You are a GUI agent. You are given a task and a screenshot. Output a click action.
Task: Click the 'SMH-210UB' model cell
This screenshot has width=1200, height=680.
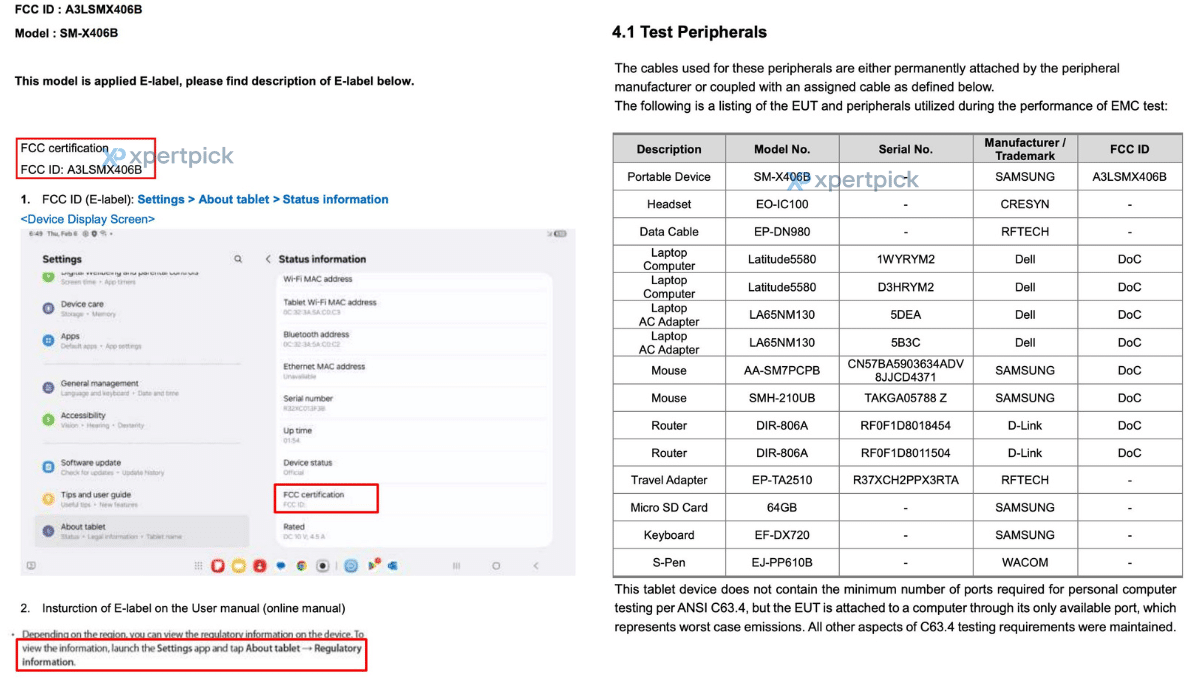pyautogui.click(x=782, y=398)
